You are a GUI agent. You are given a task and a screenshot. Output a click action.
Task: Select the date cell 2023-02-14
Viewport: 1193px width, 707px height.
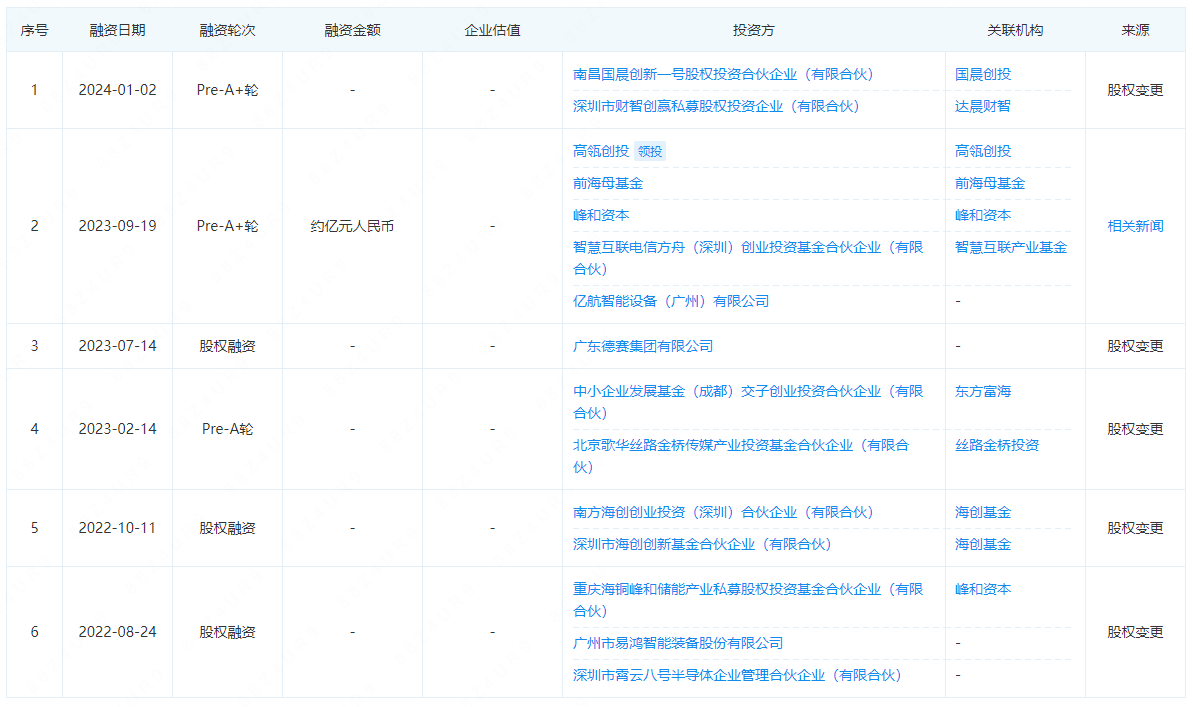[117, 428]
